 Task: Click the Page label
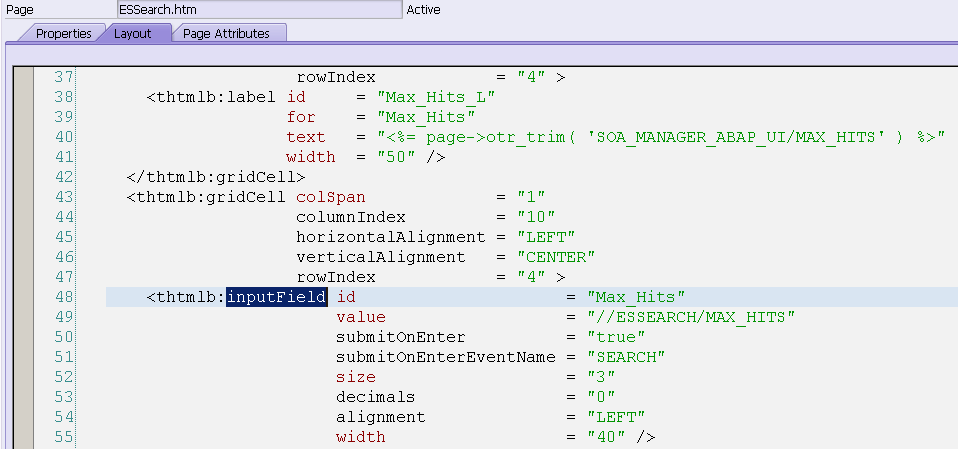click(20, 10)
